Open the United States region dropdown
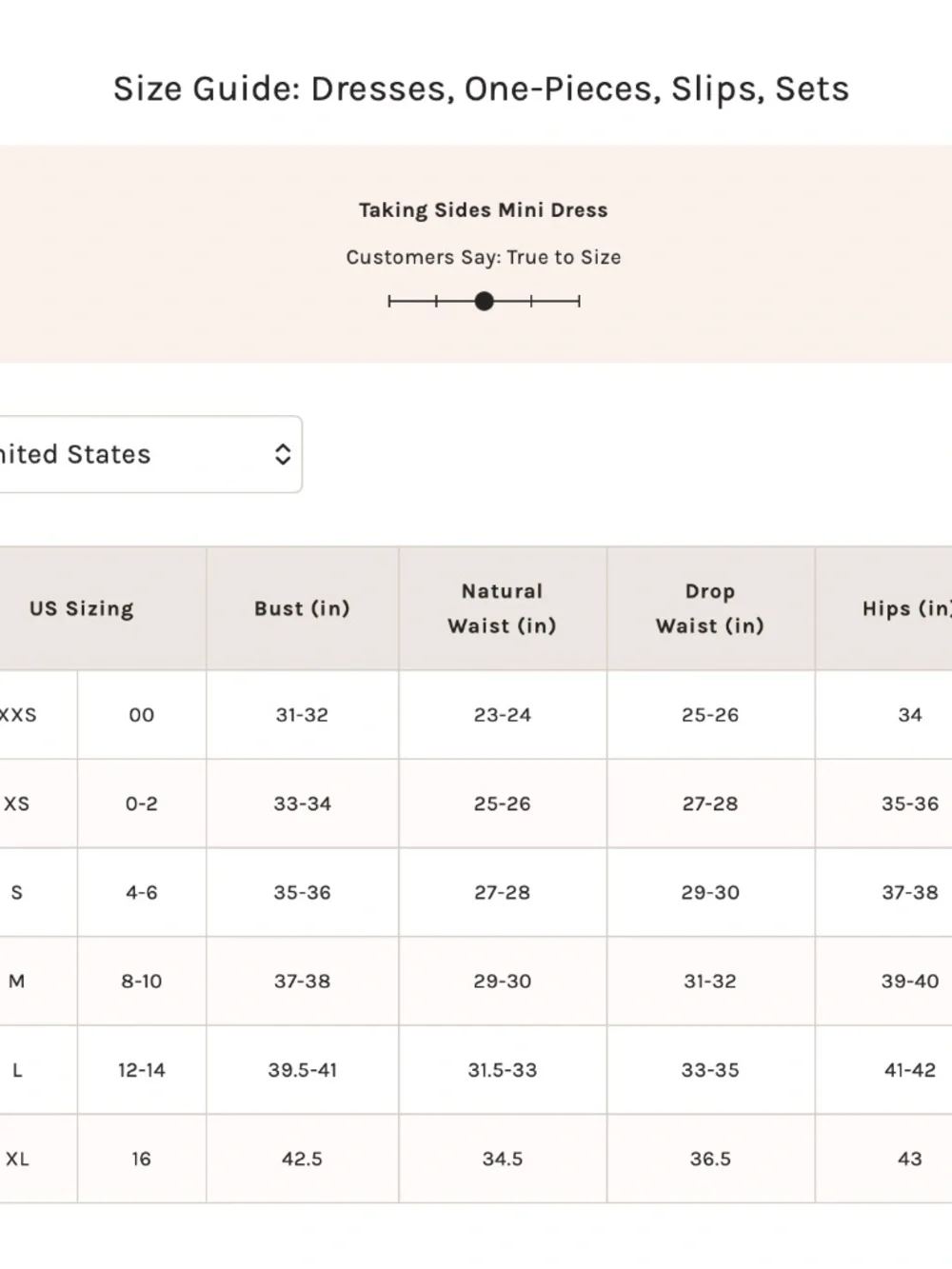Image resolution: width=952 pixels, height=1269 pixels. (x=150, y=454)
